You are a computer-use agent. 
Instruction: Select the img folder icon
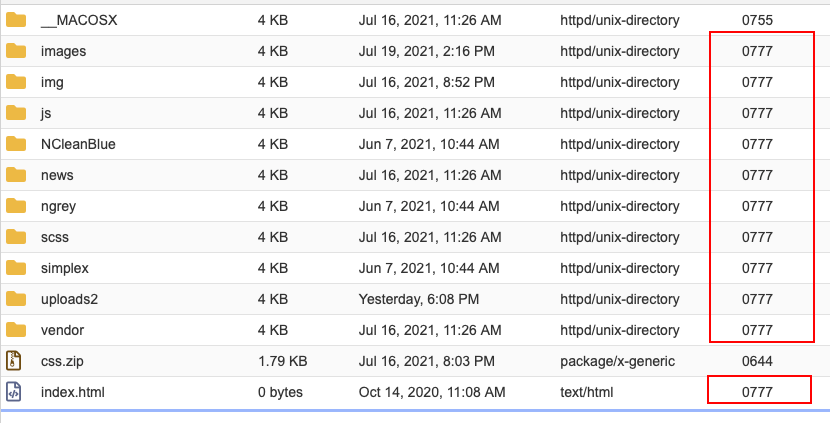(x=15, y=82)
